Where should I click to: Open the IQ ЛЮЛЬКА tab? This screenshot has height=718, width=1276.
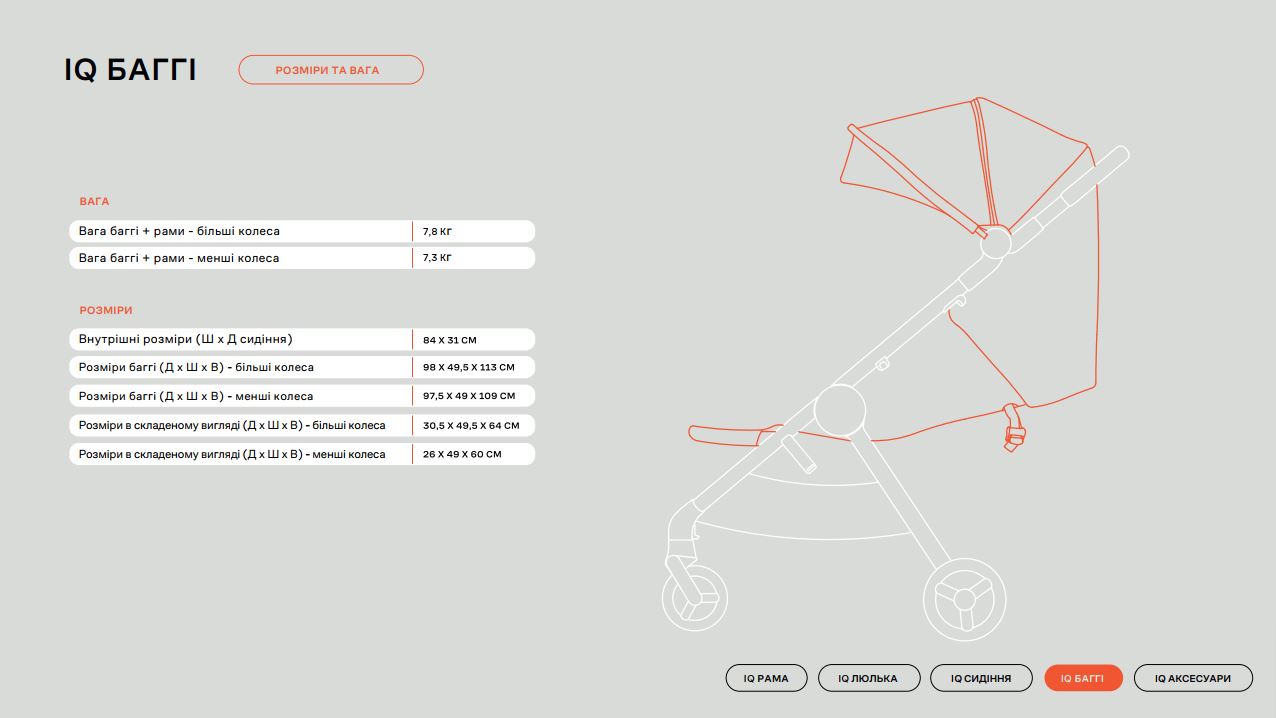[x=867, y=678]
